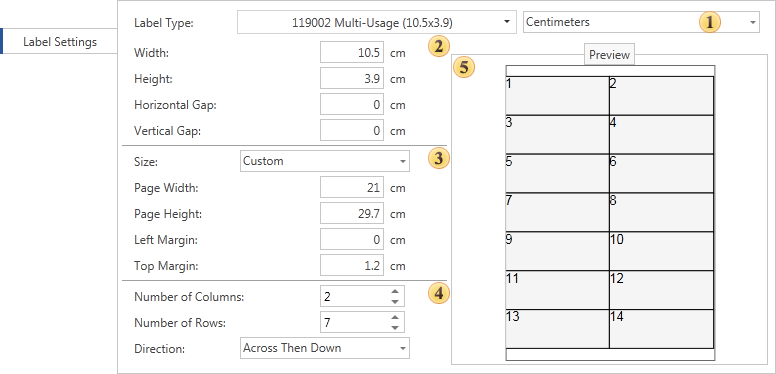The height and width of the screenshot is (374, 776).
Task: Open the Label Type dropdown
Action: pyautogui.click(x=377, y=22)
